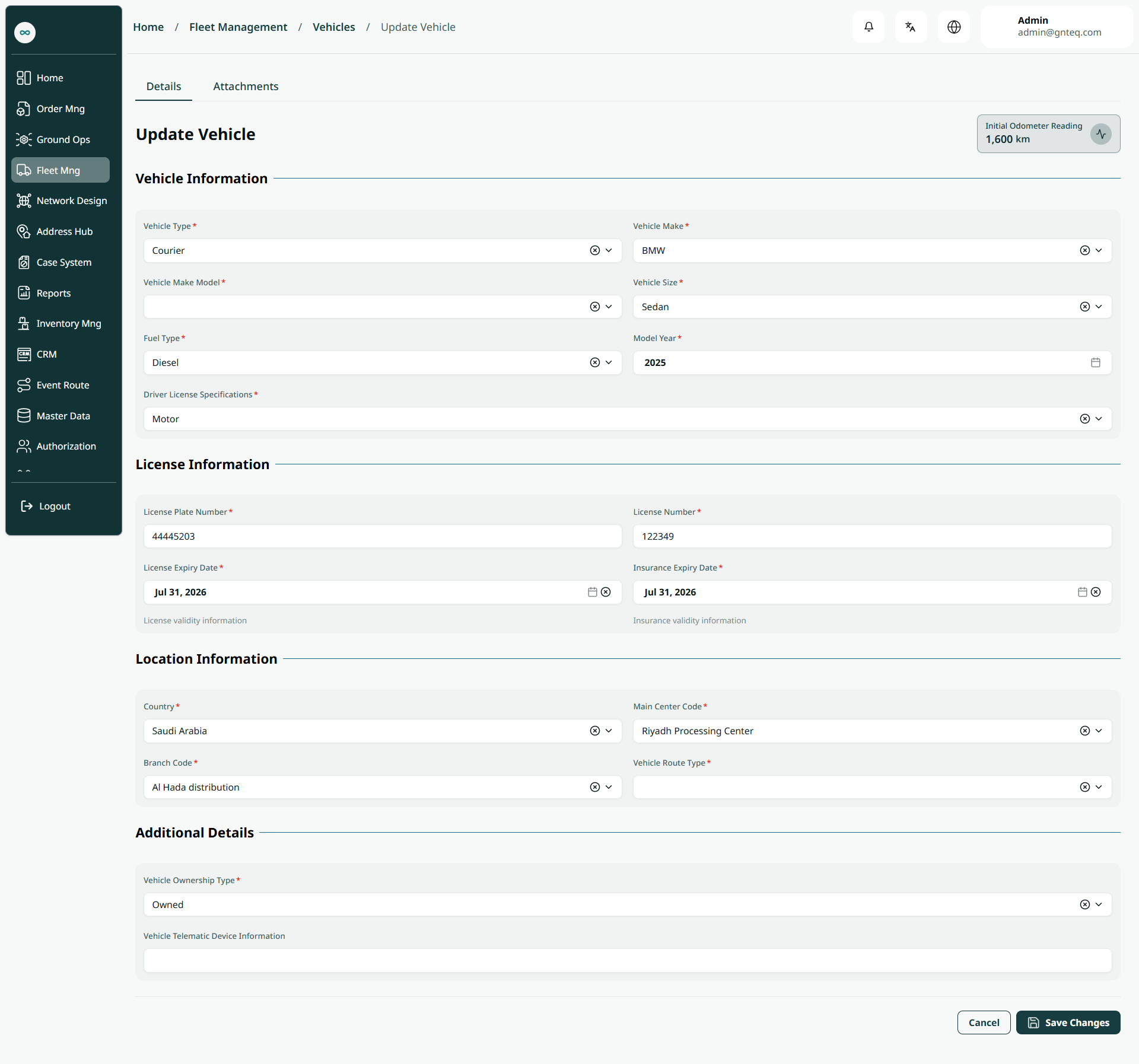
Task: Open Master Data in the sidebar
Action: pos(61,416)
